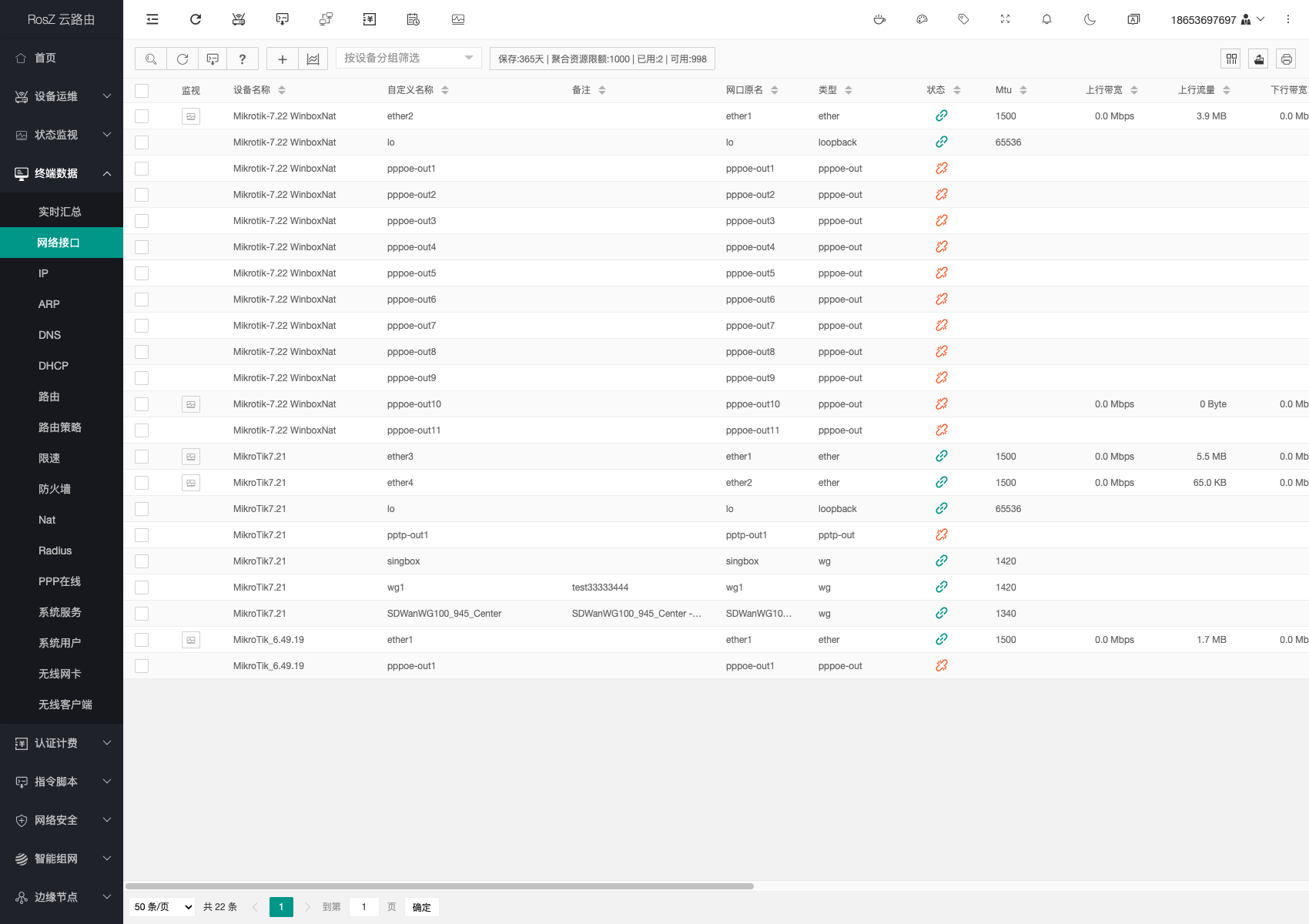Screen dimensions: 1309x924
Task: Click the add plus button in toolbar
Action: (x=282, y=59)
